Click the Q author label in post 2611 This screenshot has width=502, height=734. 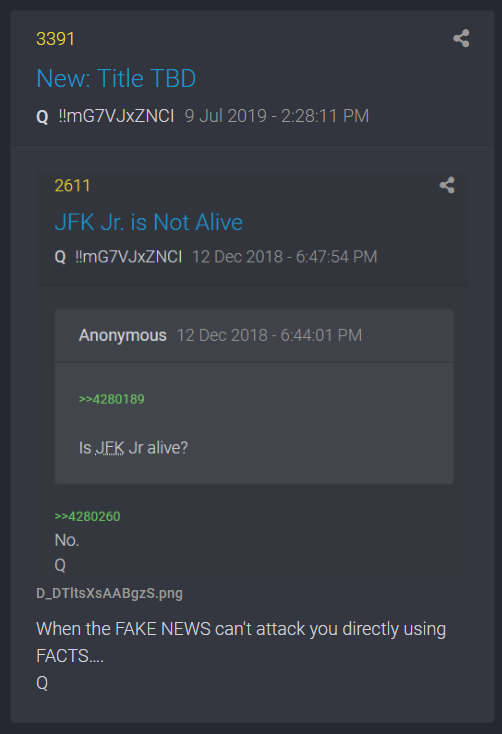(60, 257)
